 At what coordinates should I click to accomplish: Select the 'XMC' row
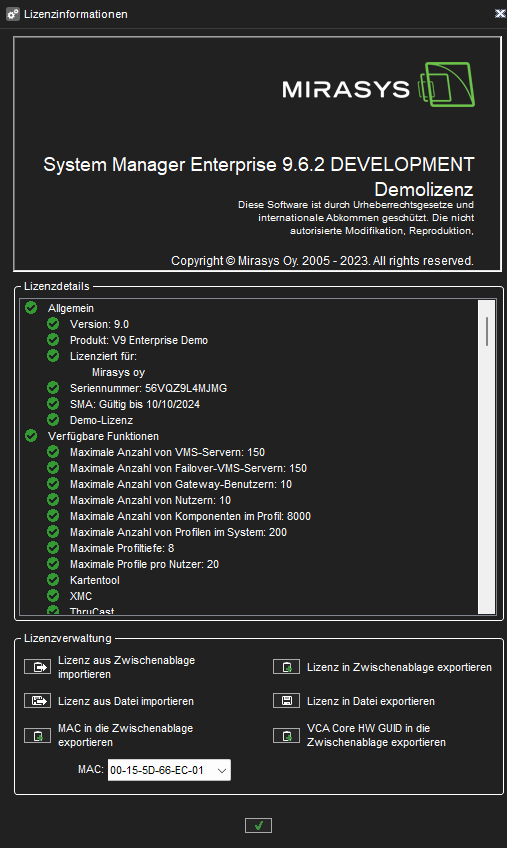[x=81, y=597]
